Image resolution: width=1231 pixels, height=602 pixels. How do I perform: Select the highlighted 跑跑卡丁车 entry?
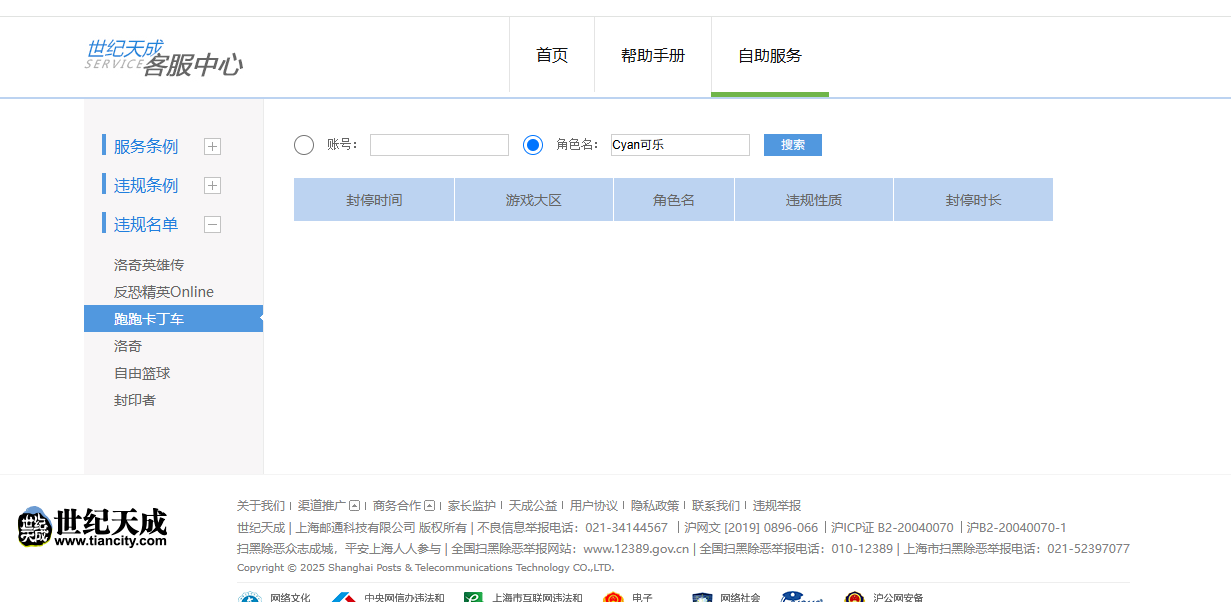click(173, 319)
